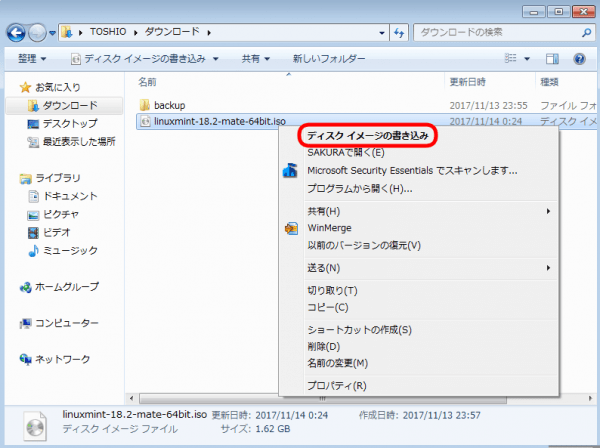The height and width of the screenshot is (448, 600).
Task: Open the address bar history dropdown
Action: coord(382,33)
